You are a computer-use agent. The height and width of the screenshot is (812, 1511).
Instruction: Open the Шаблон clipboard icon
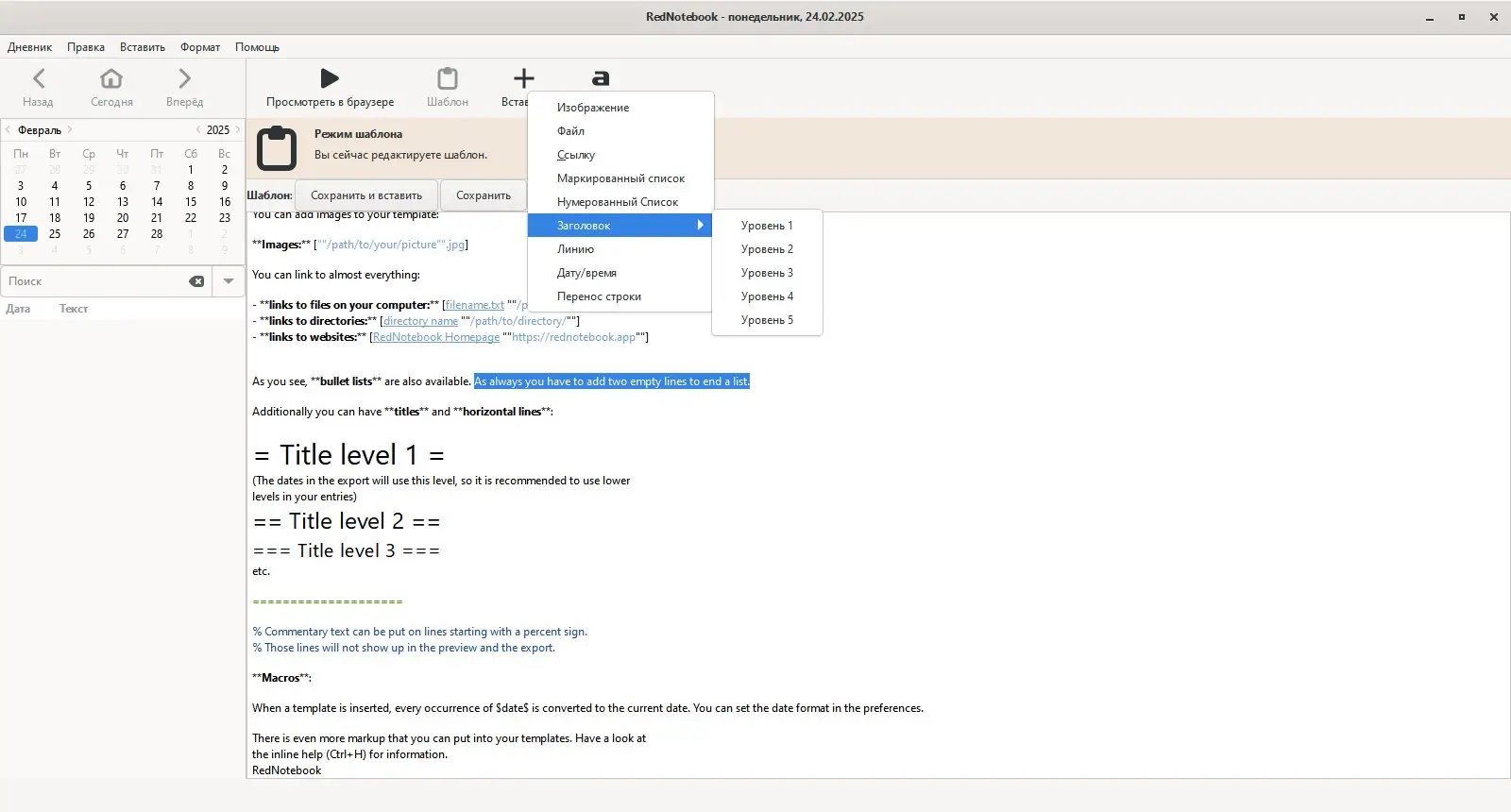(x=448, y=78)
